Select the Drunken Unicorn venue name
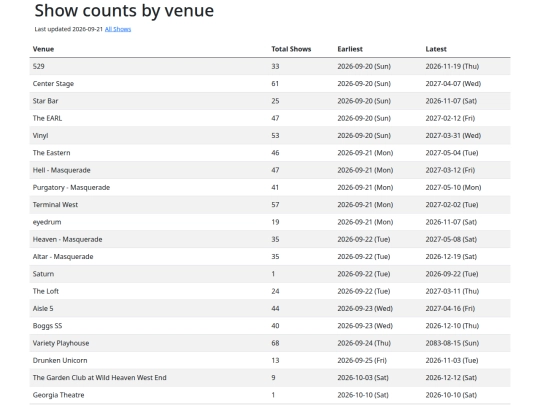The image size is (540, 405). [x=60, y=360]
